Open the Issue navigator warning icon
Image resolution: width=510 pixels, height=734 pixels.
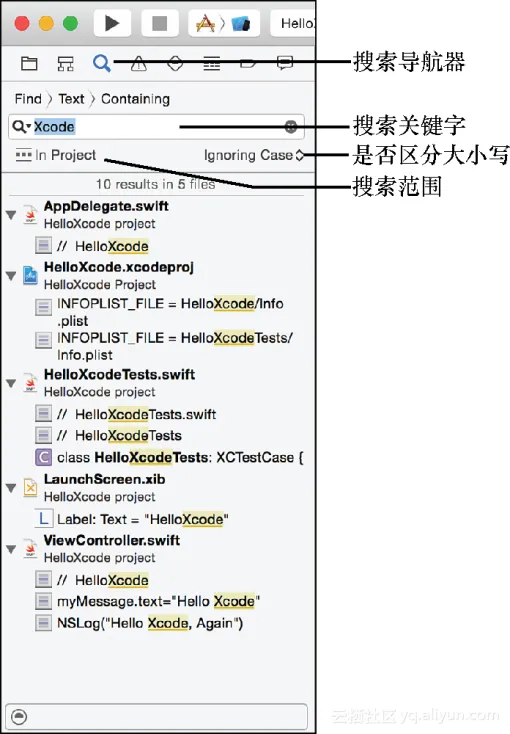139,63
